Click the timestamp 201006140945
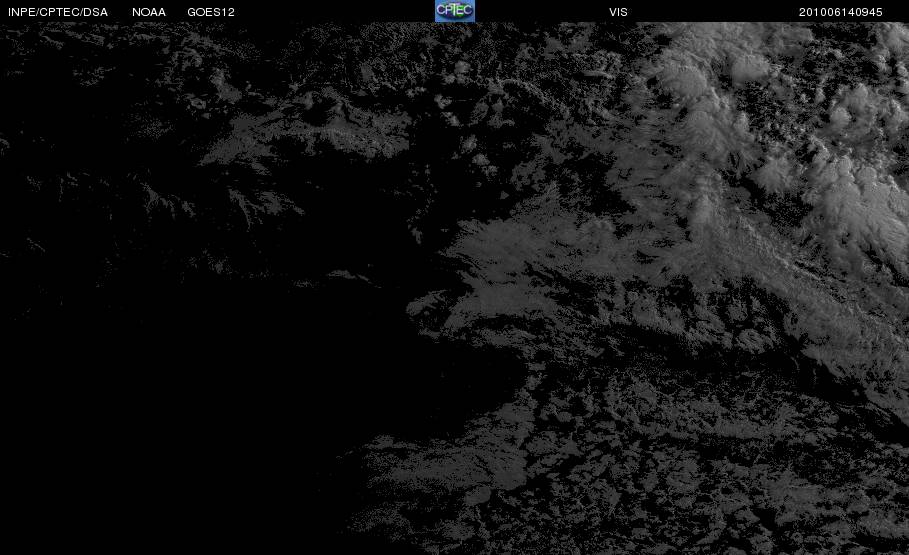The height and width of the screenshot is (555, 909). point(841,12)
